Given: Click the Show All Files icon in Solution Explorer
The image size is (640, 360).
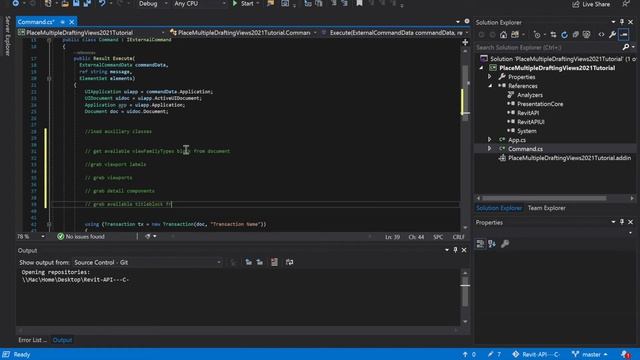Looking at the screenshot, I should [587, 35].
